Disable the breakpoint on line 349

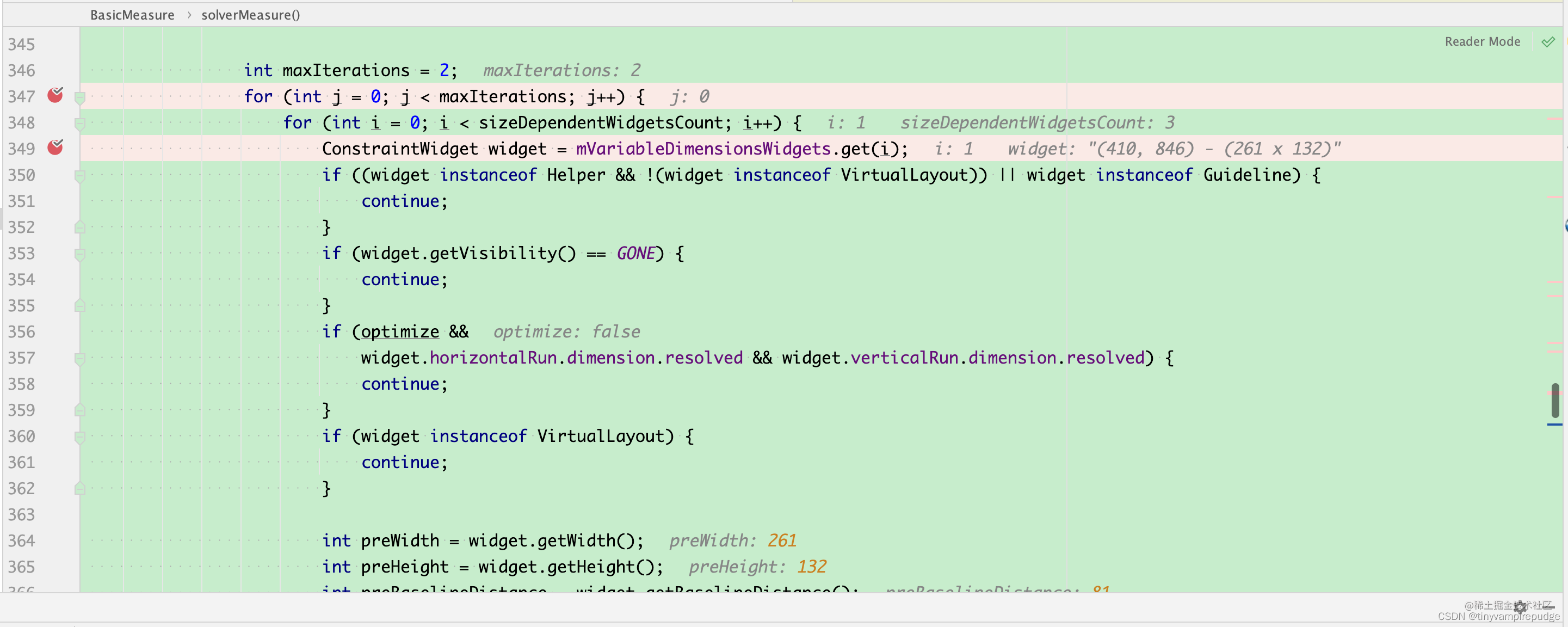click(x=55, y=148)
